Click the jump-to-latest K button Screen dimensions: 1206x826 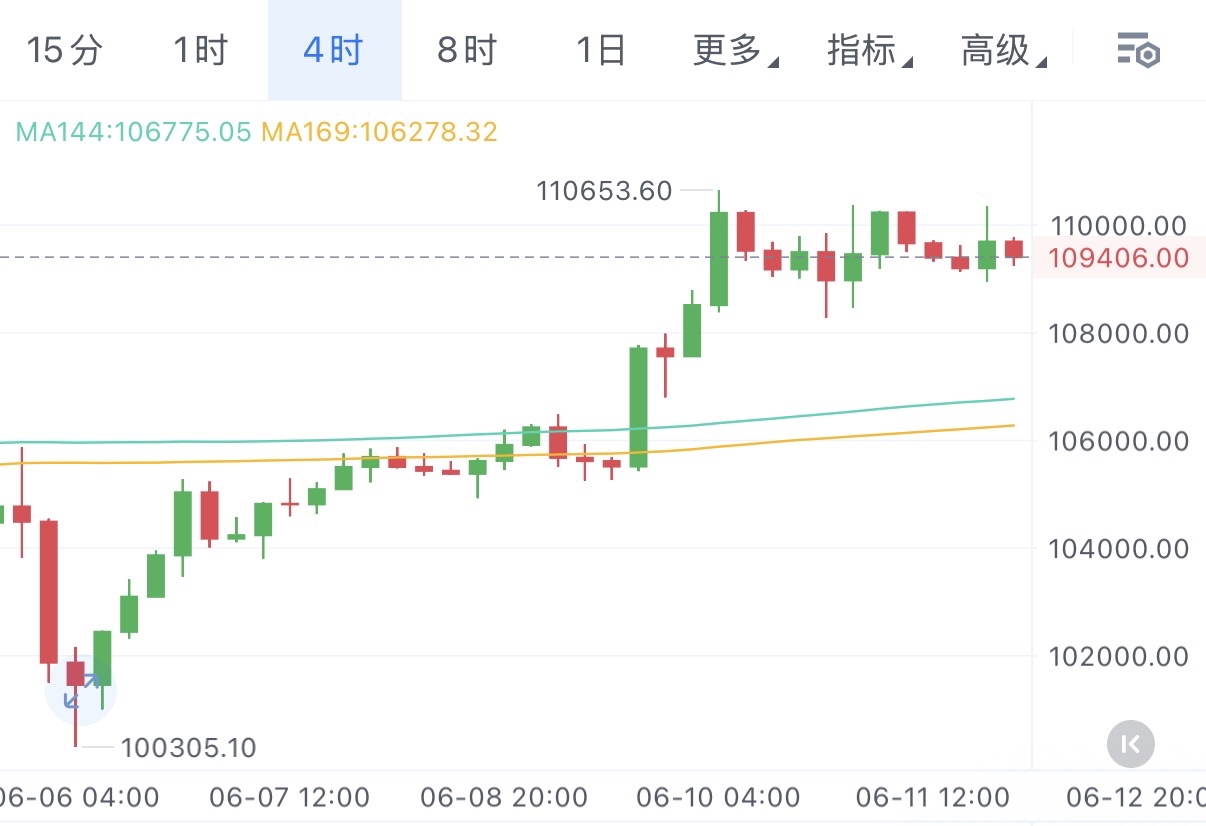(x=1131, y=744)
